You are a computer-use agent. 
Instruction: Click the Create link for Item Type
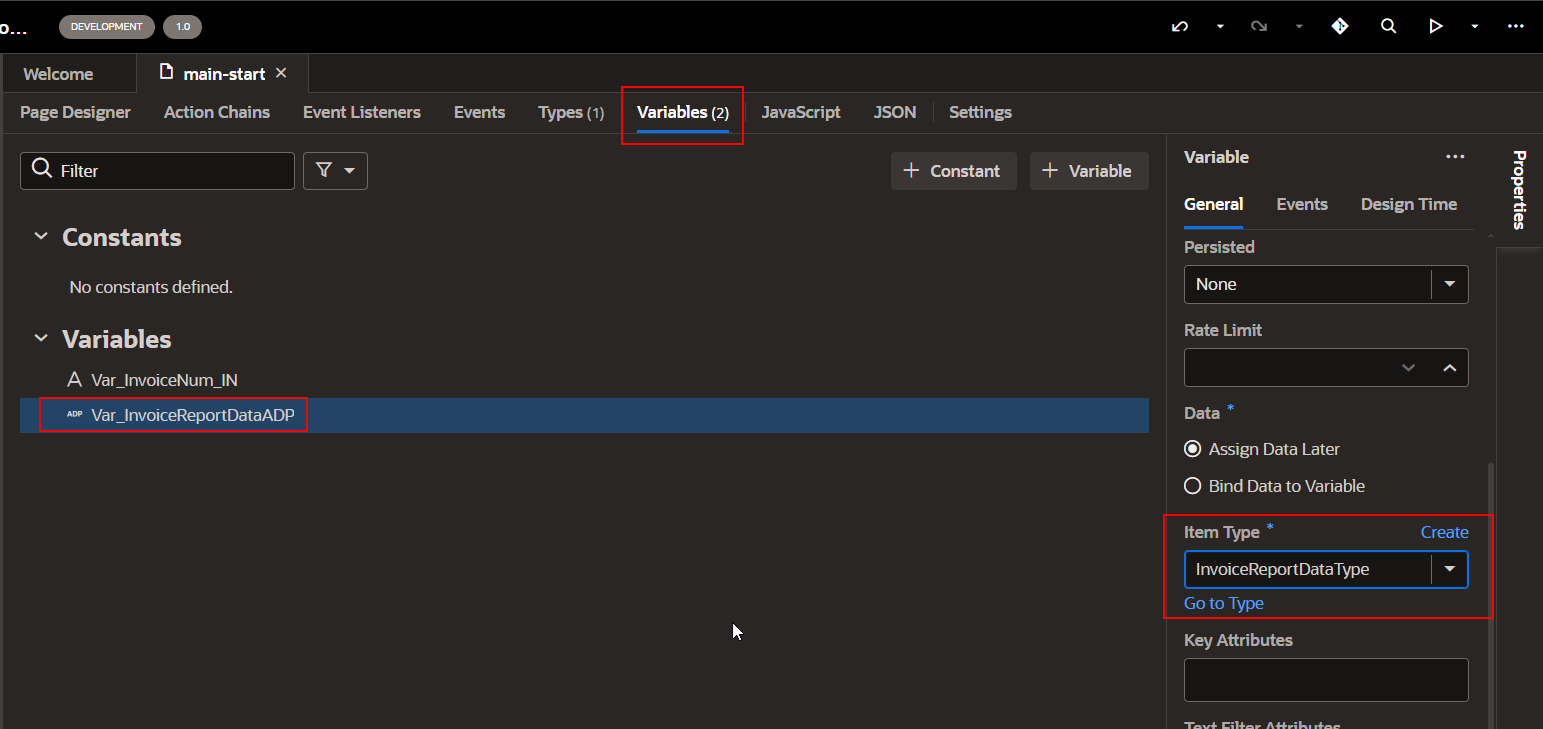coord(1444,532)
